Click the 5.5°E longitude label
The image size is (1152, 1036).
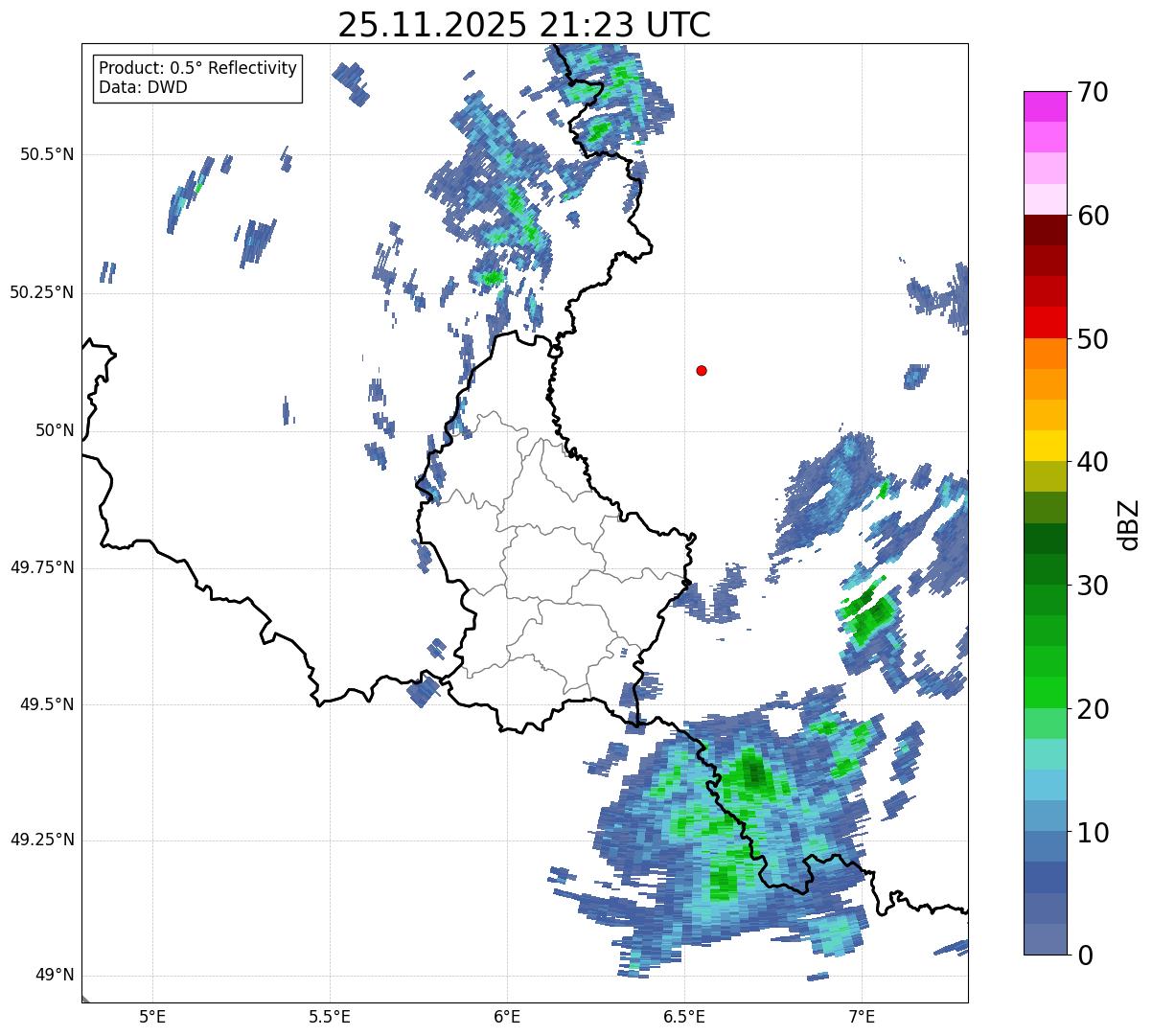coord(330,1016)
